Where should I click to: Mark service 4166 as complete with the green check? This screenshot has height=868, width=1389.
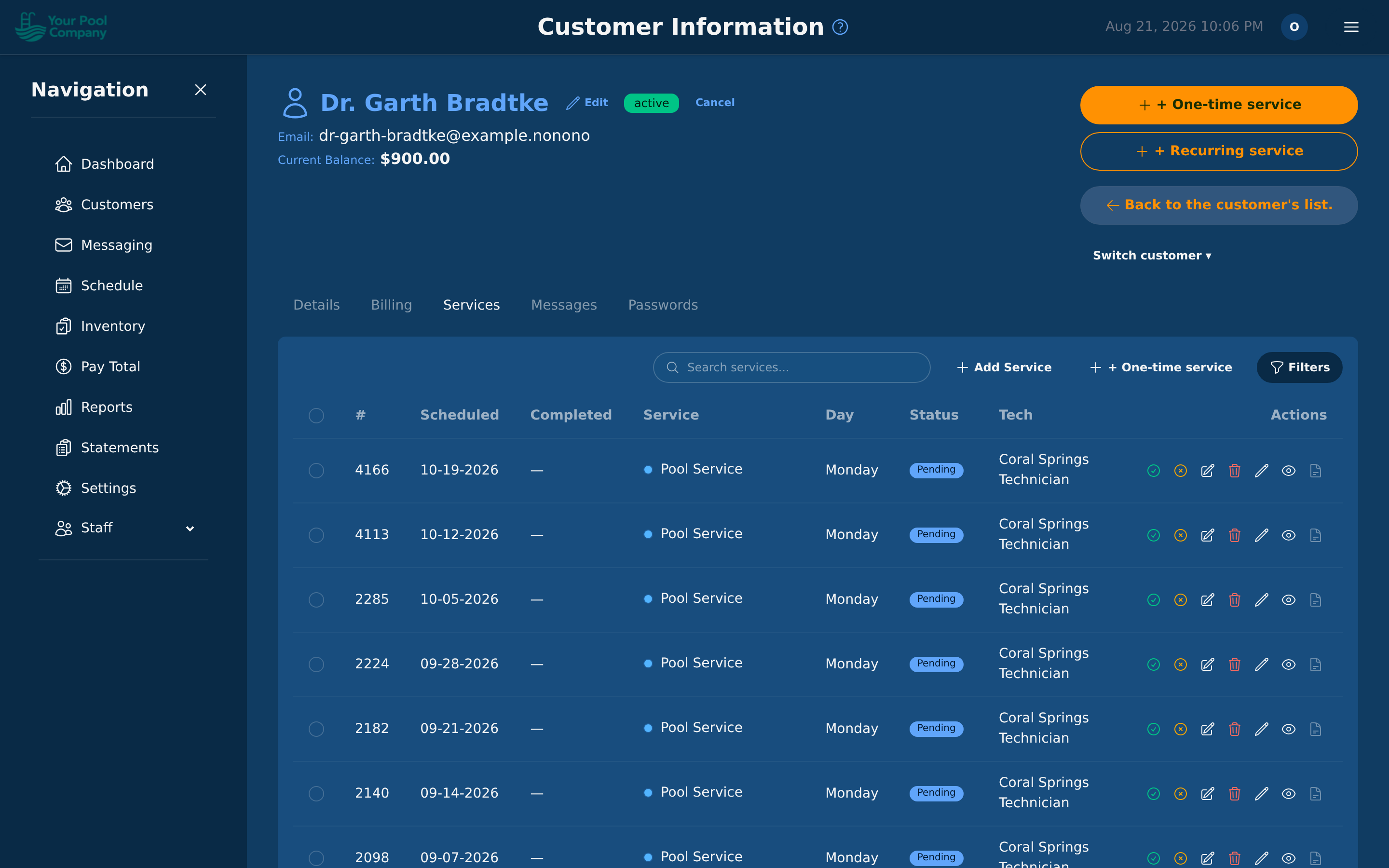pos(1153,471)
